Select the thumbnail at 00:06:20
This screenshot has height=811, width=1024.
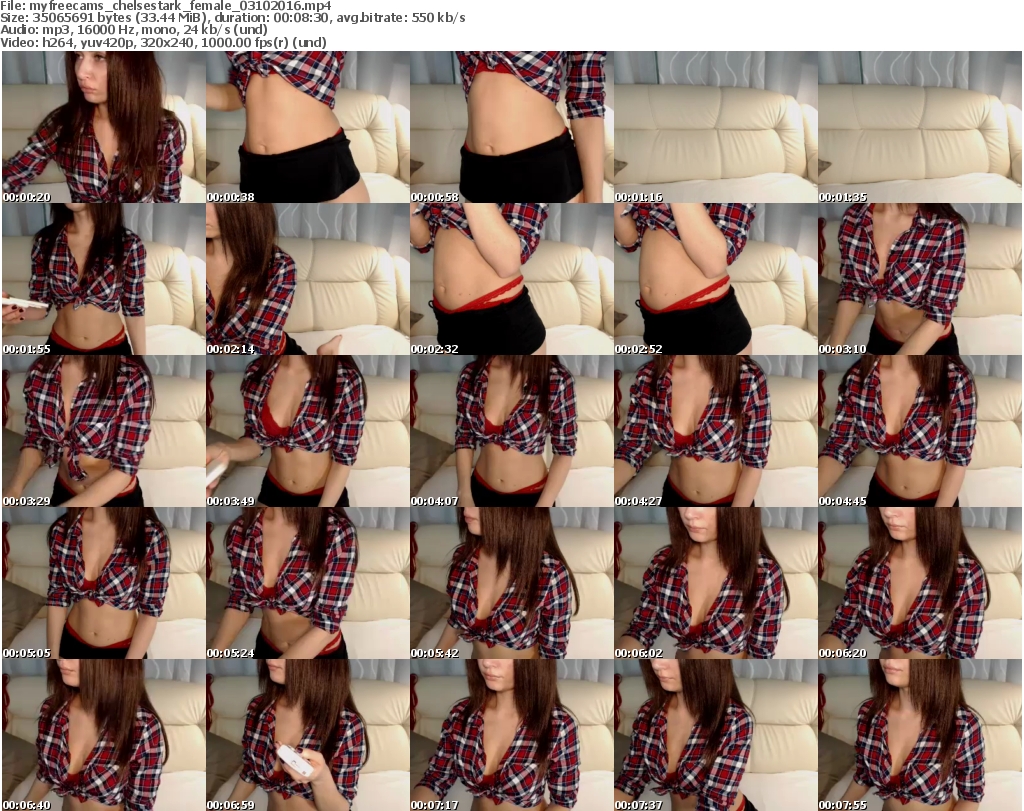click(920, 583)
